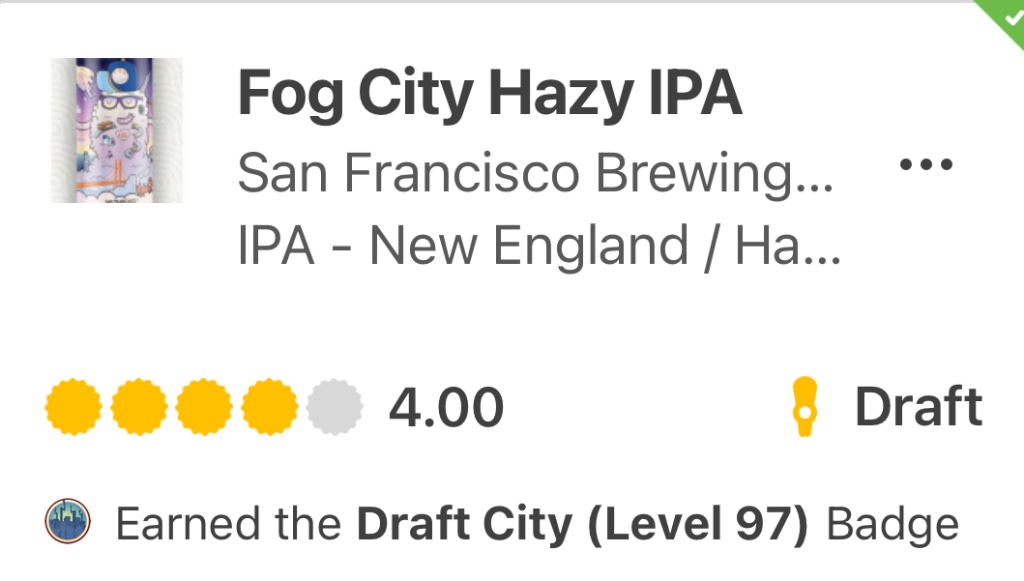Select the first yellow rating cap
The width and height of the screenshot is (1024, 581).
click(x=74, y=408)
